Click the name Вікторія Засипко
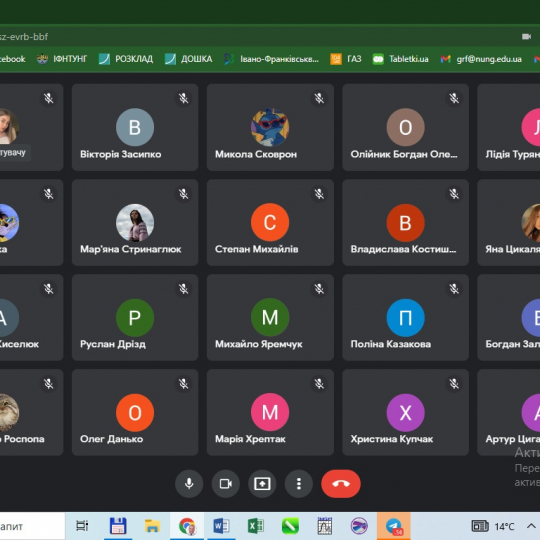 121,154
